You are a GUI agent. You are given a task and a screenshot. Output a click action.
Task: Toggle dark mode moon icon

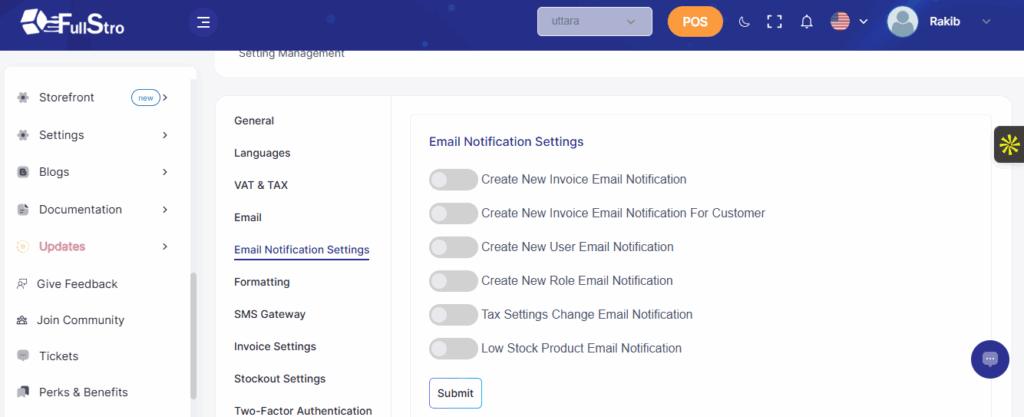(743, 22)
